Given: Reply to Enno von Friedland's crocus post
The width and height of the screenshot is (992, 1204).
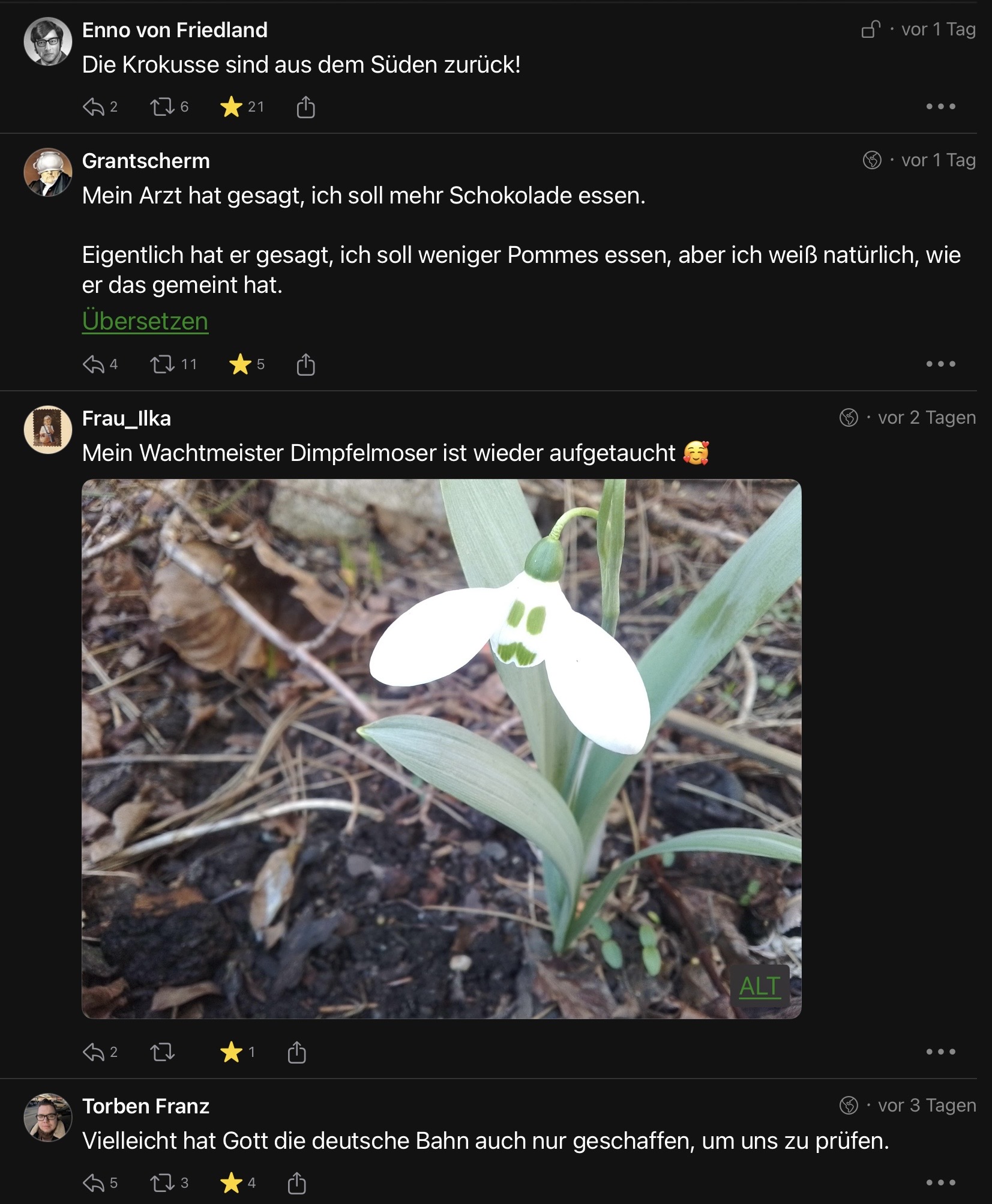Looking at the screenshot, I should pyautogui.click(x=94, y=107).
